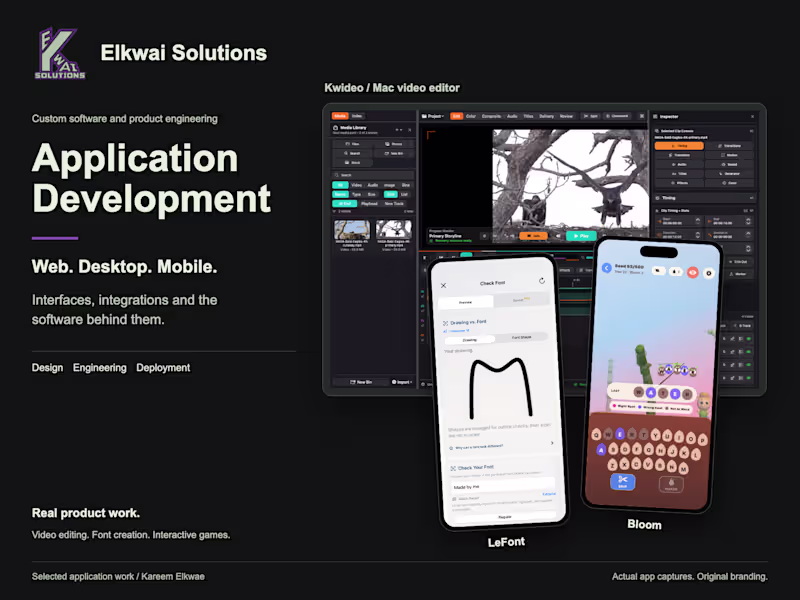Tap the purple A key on Bloom keyboard
The image size is (800, 600).
601,449
